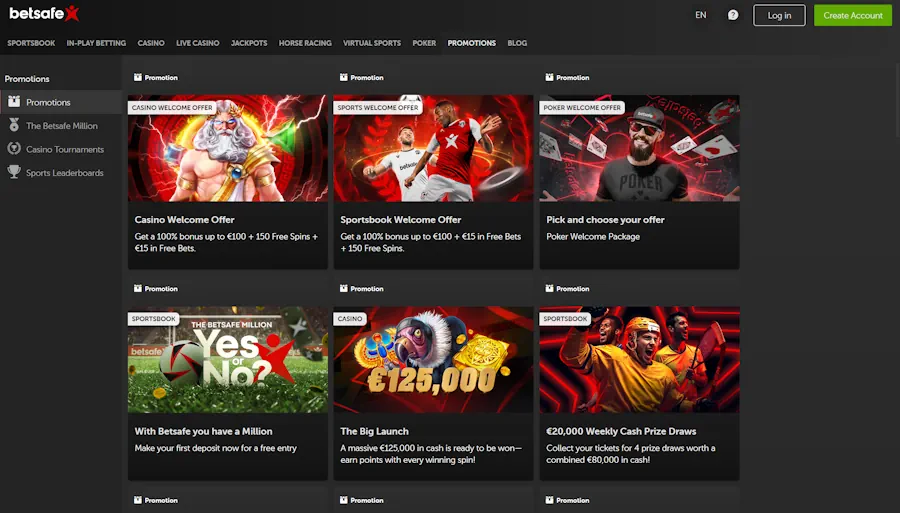900x513 pixels.
Task: Click the Casino Tournaments icon
Action: (x=14, y=149)
